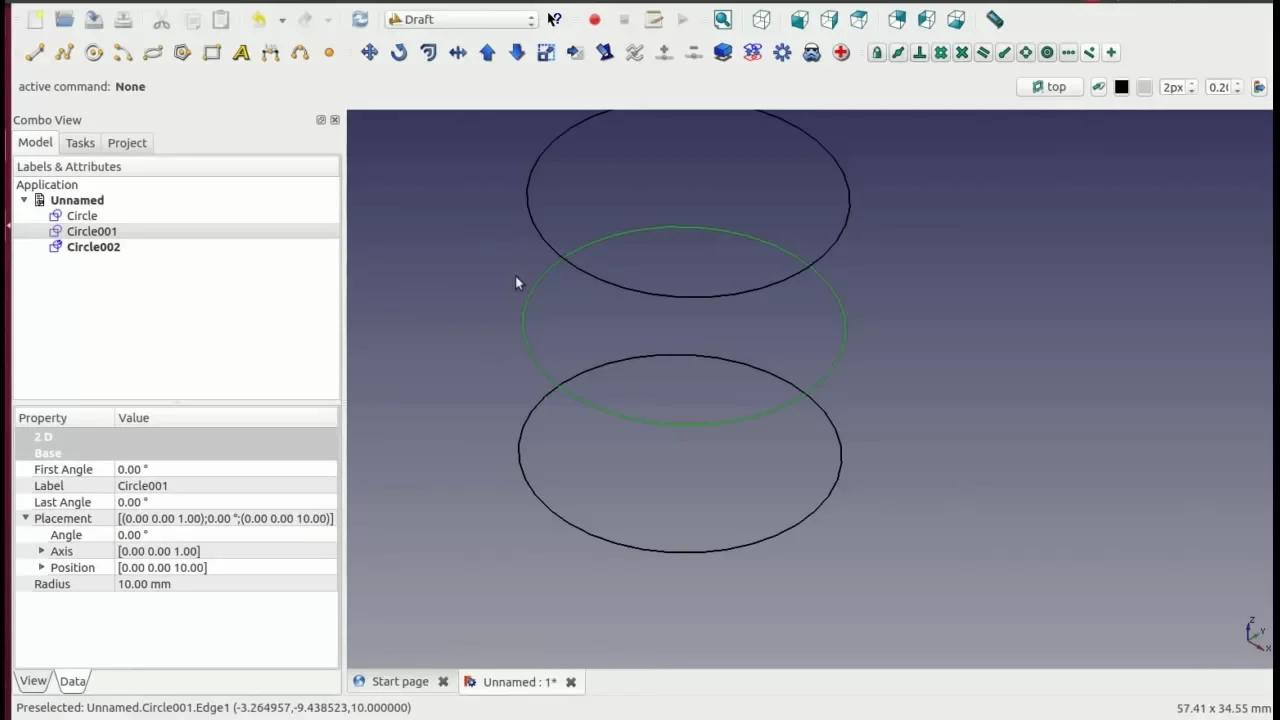1280x720 pixels.
Task: Toggle the snap lock button
Action: click(x=877, y=53)
